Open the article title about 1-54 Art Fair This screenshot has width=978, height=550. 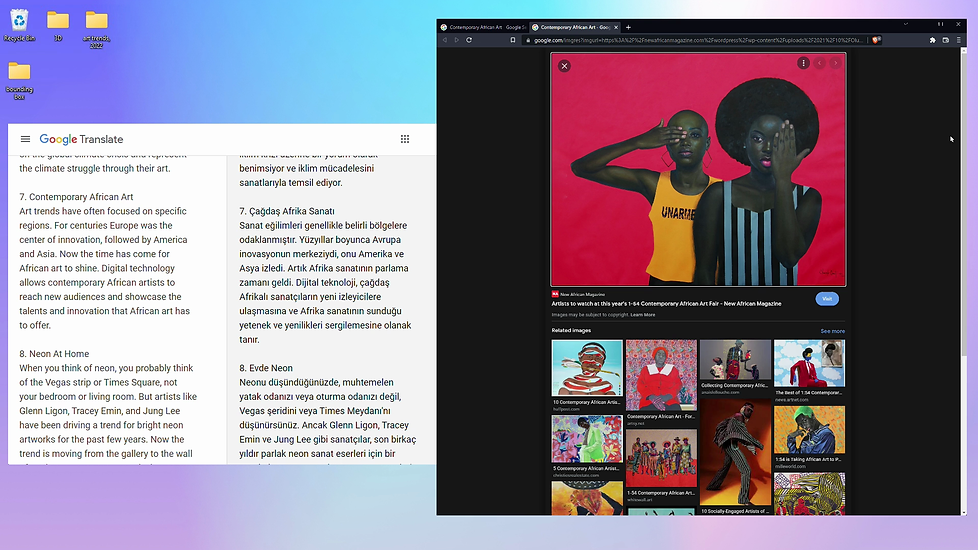(x=666, y=304)
